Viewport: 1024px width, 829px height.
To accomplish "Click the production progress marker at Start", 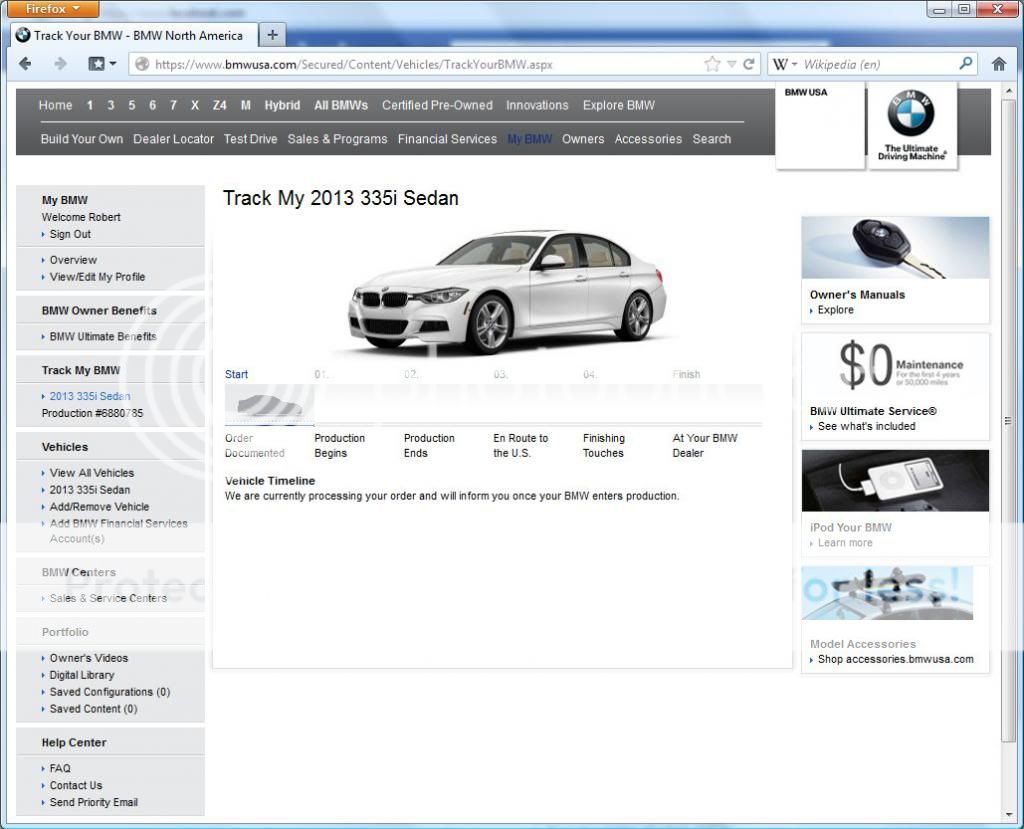I will 236,374.
